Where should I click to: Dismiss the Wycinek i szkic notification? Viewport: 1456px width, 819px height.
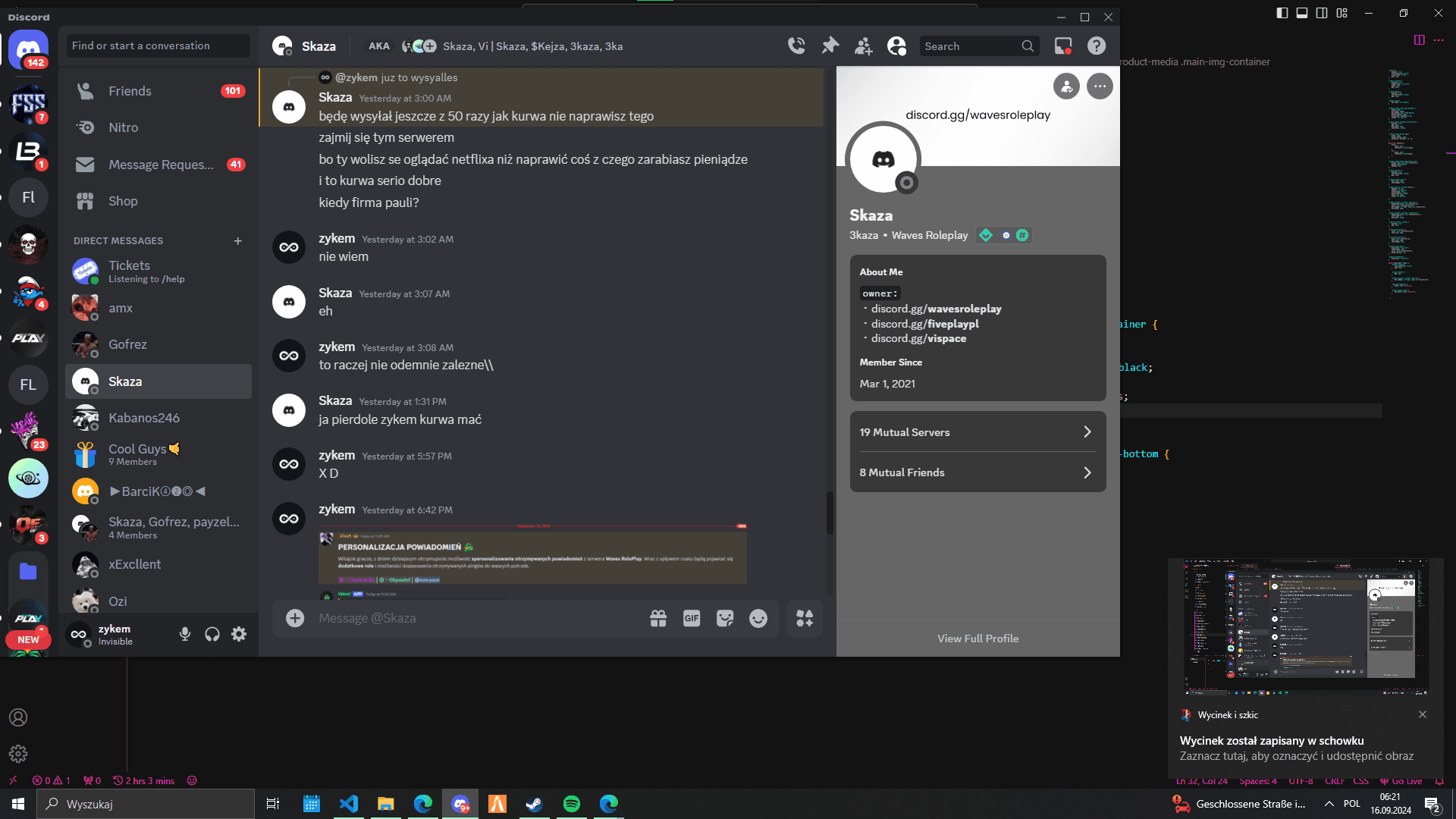pyautogui.click(x=1423, y=714)
